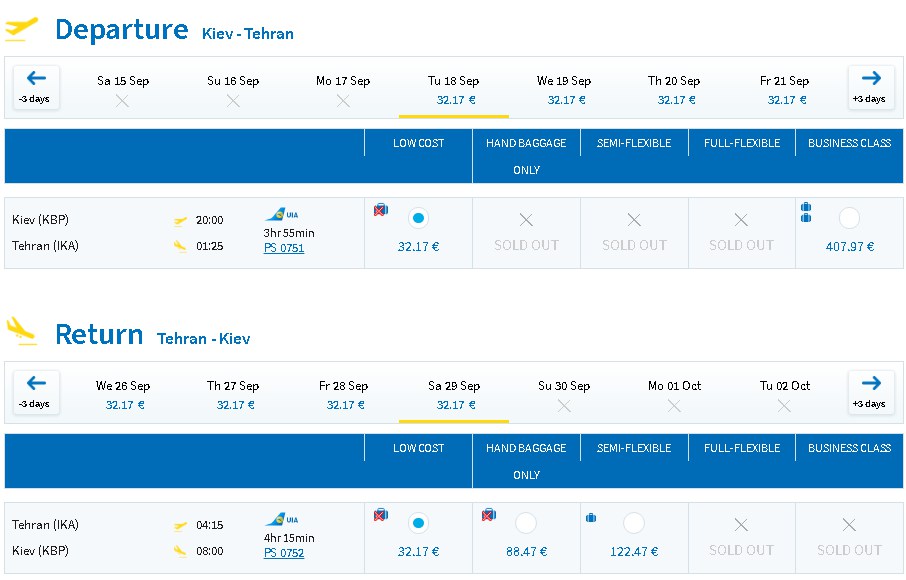Select Tu 18 Sep departure date tab
Image resolution: width=906 pixels, height=580 pixels.
tap(454, 90)
